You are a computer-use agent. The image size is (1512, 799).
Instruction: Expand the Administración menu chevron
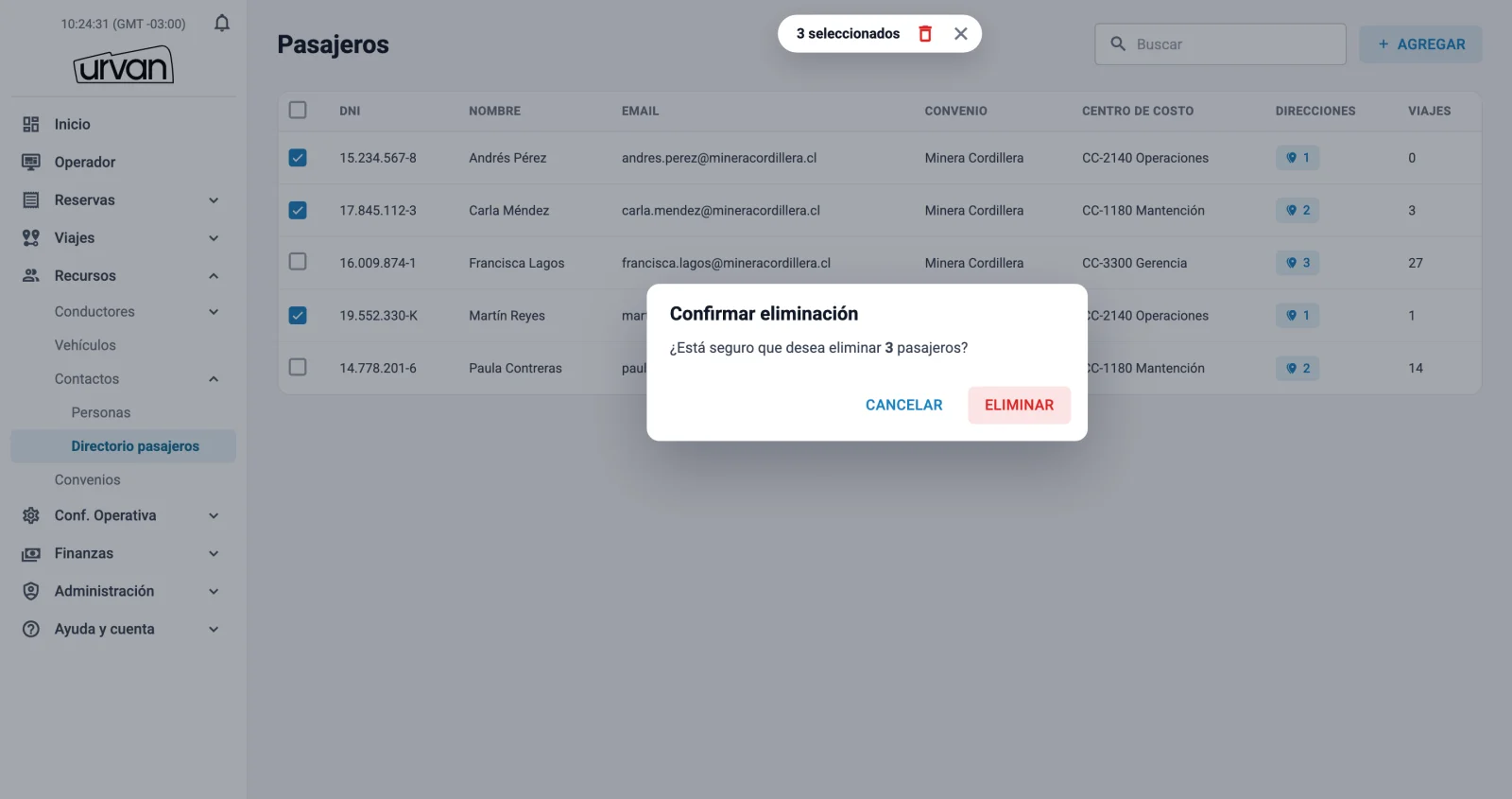tap(214, 592)
